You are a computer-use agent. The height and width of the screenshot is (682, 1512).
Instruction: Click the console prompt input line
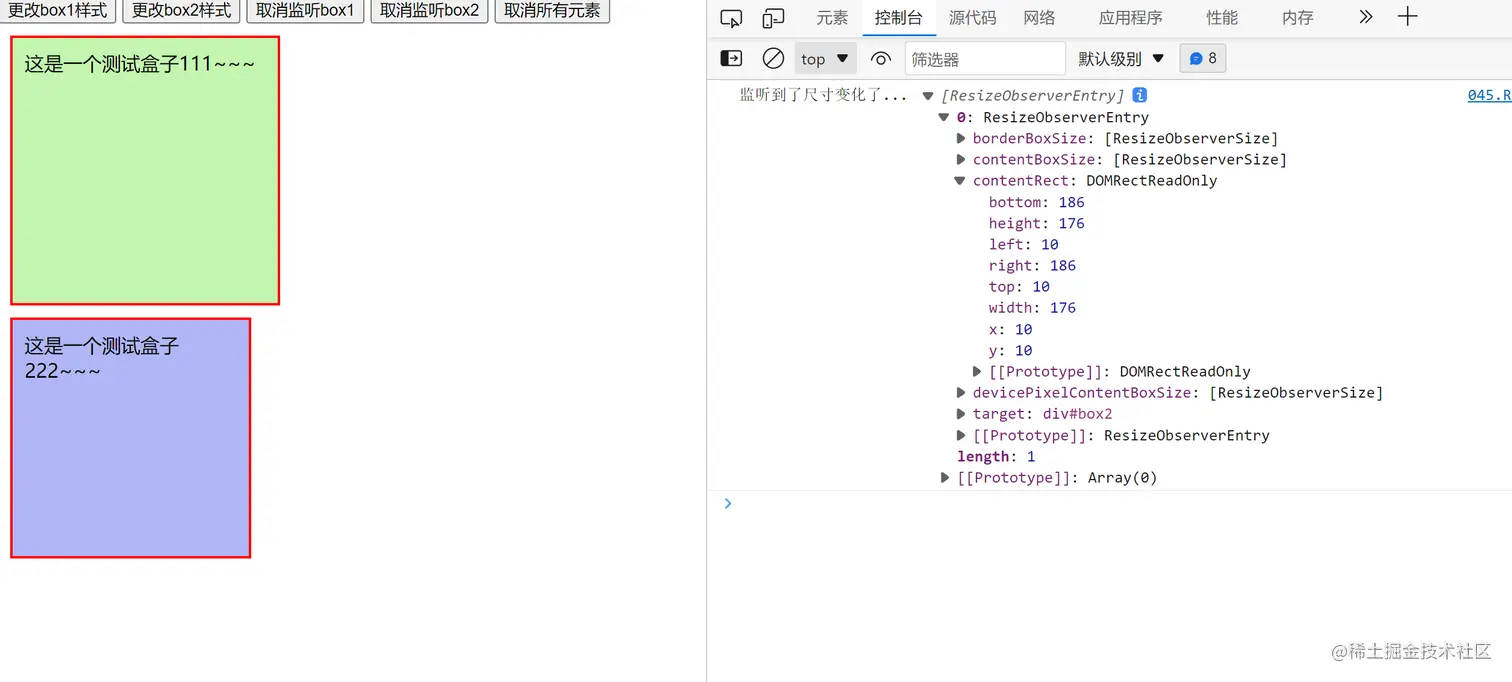click(1110, 503)
